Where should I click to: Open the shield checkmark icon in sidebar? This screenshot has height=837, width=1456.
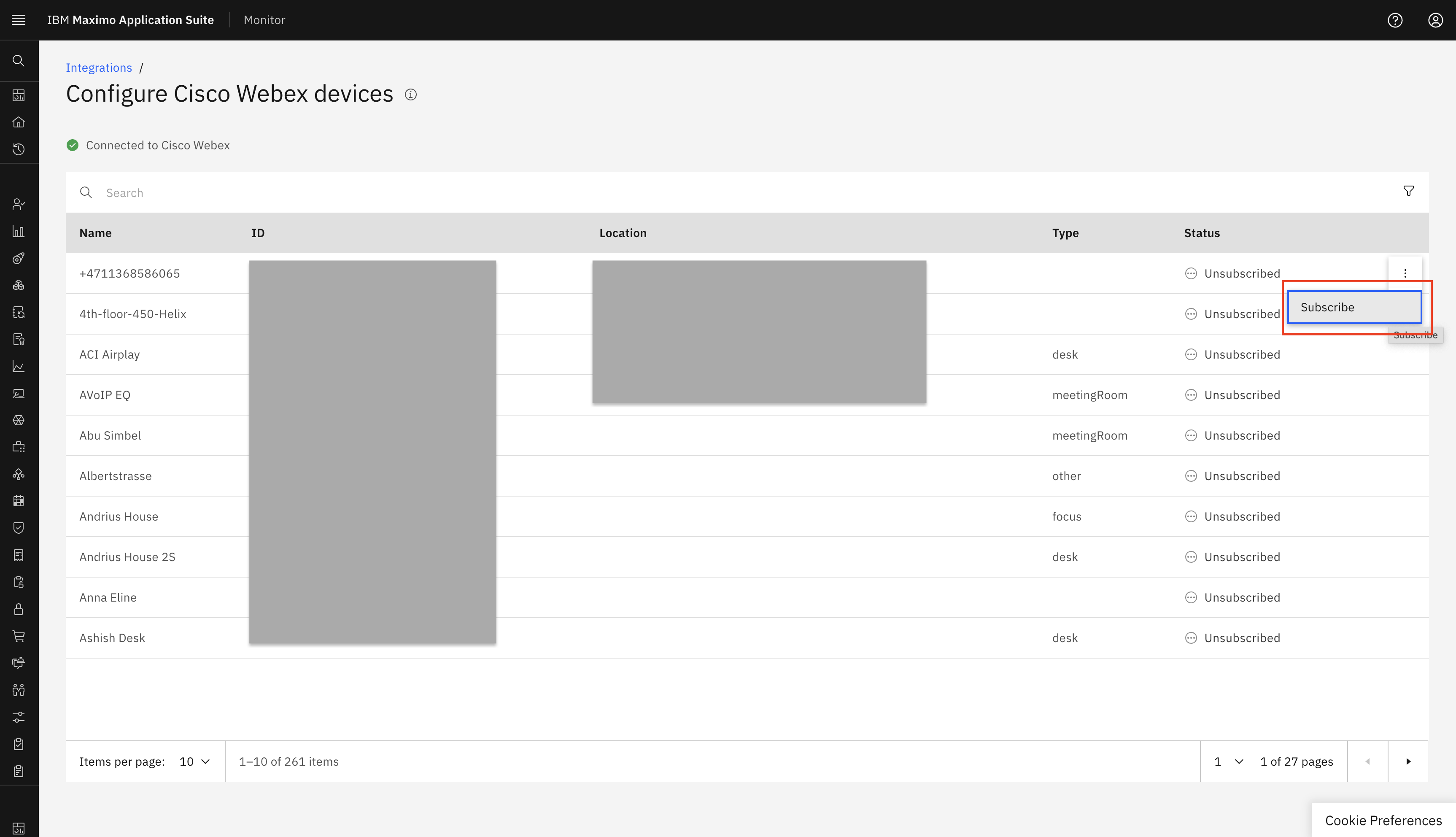coord(19,528)
